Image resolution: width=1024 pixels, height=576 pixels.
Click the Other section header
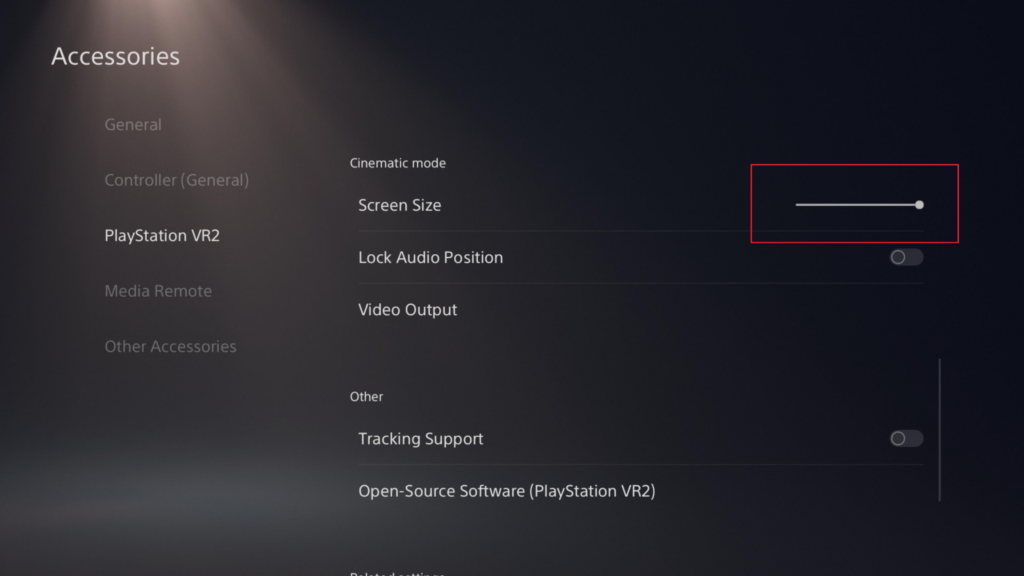(367, 397)
